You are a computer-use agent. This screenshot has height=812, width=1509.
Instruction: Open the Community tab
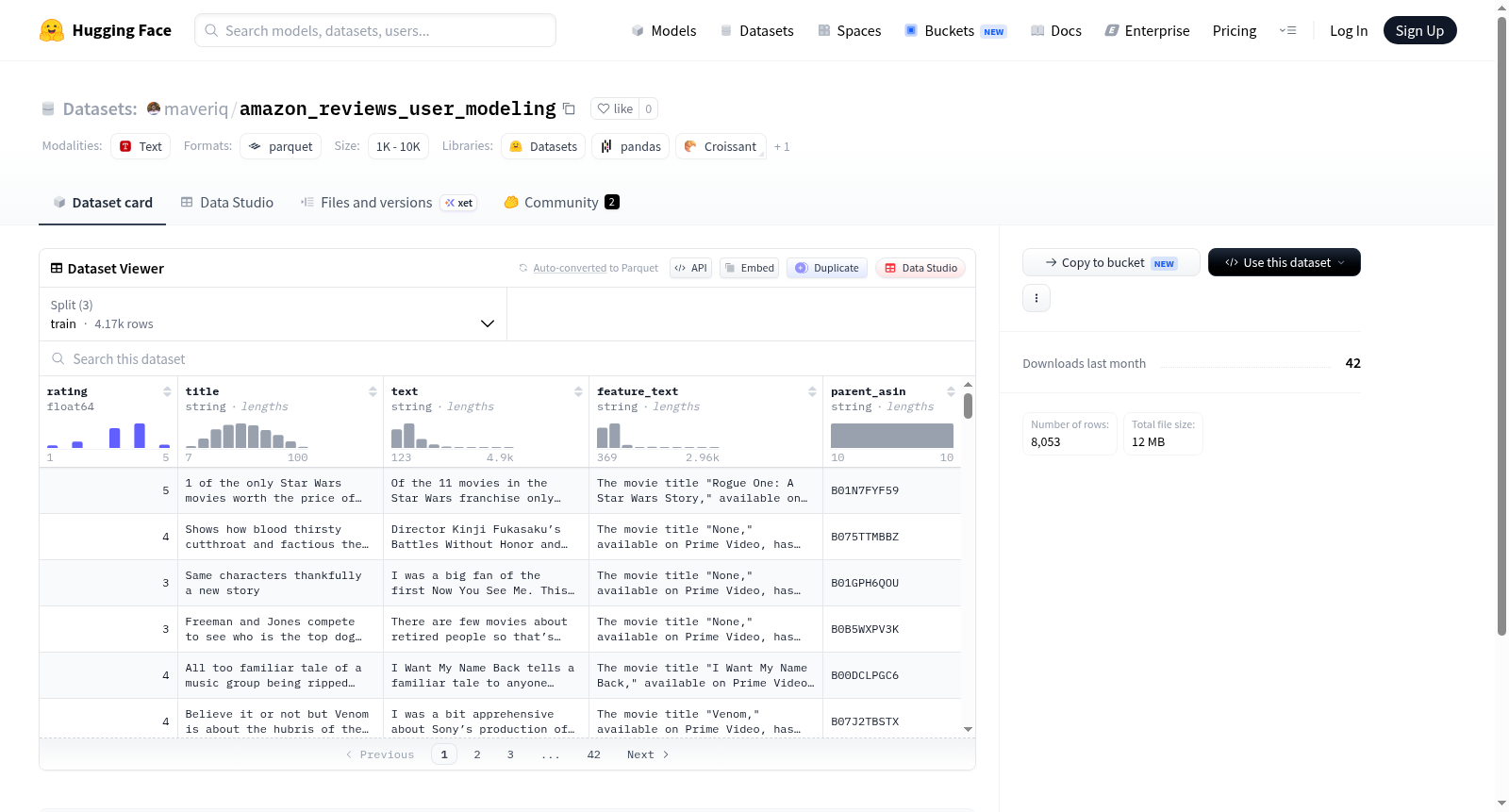(561, 202)
